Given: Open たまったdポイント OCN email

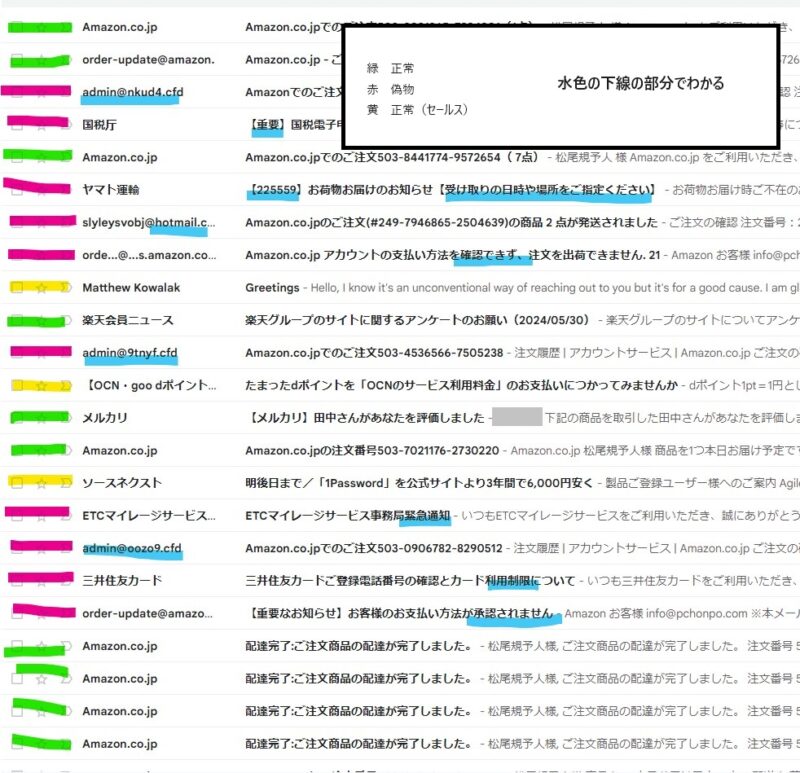Looking at the screenshot, I should click(400, 385).
